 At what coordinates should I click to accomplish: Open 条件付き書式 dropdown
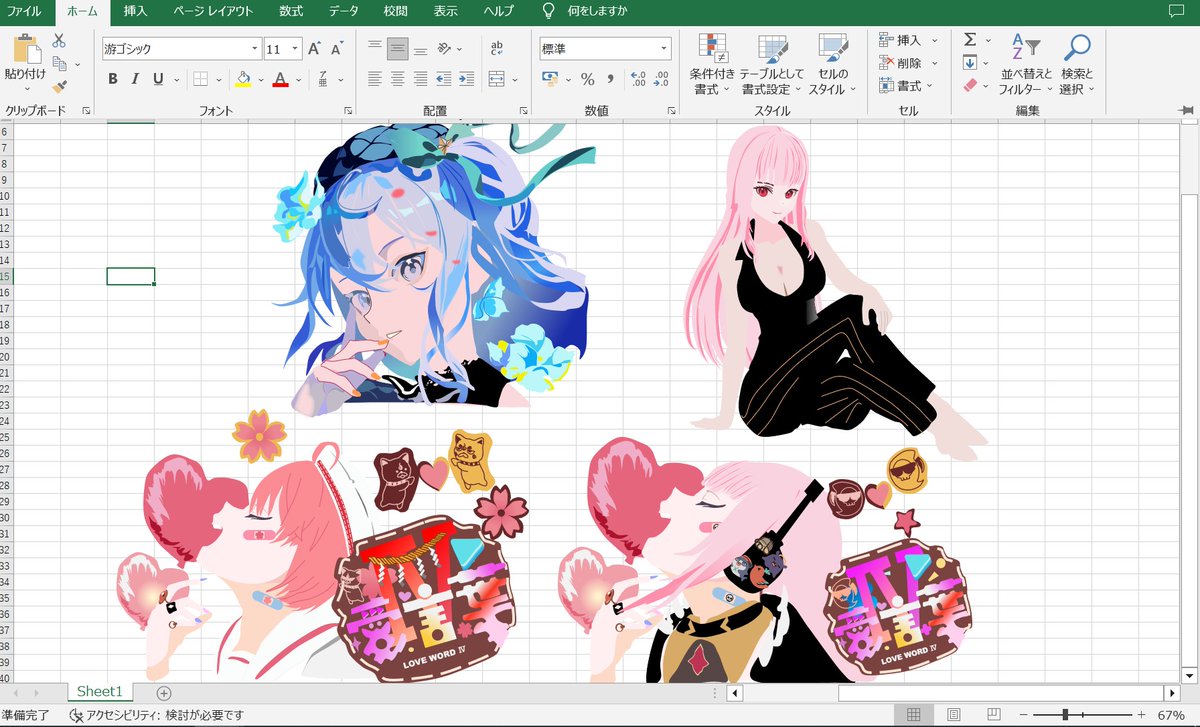(x=712, y=64)
